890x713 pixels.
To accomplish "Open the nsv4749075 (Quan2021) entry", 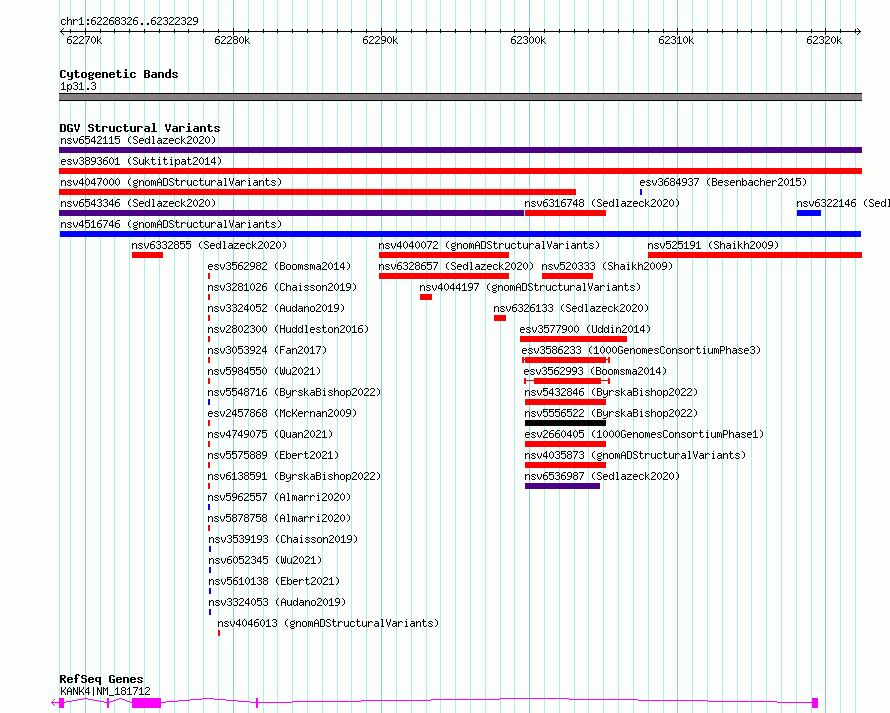I will click(270, 434).
